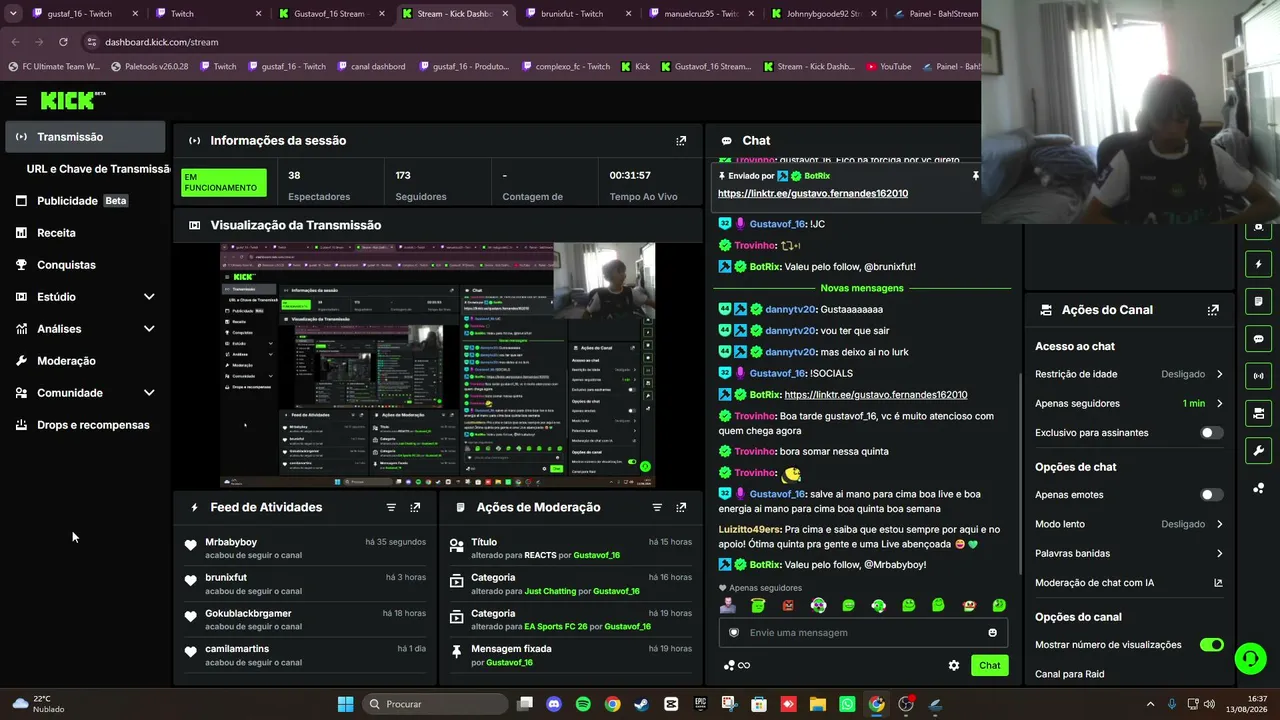Open Drops e recompensas in the sidebar
This screenshot has height=720, width=1280.
86,425
